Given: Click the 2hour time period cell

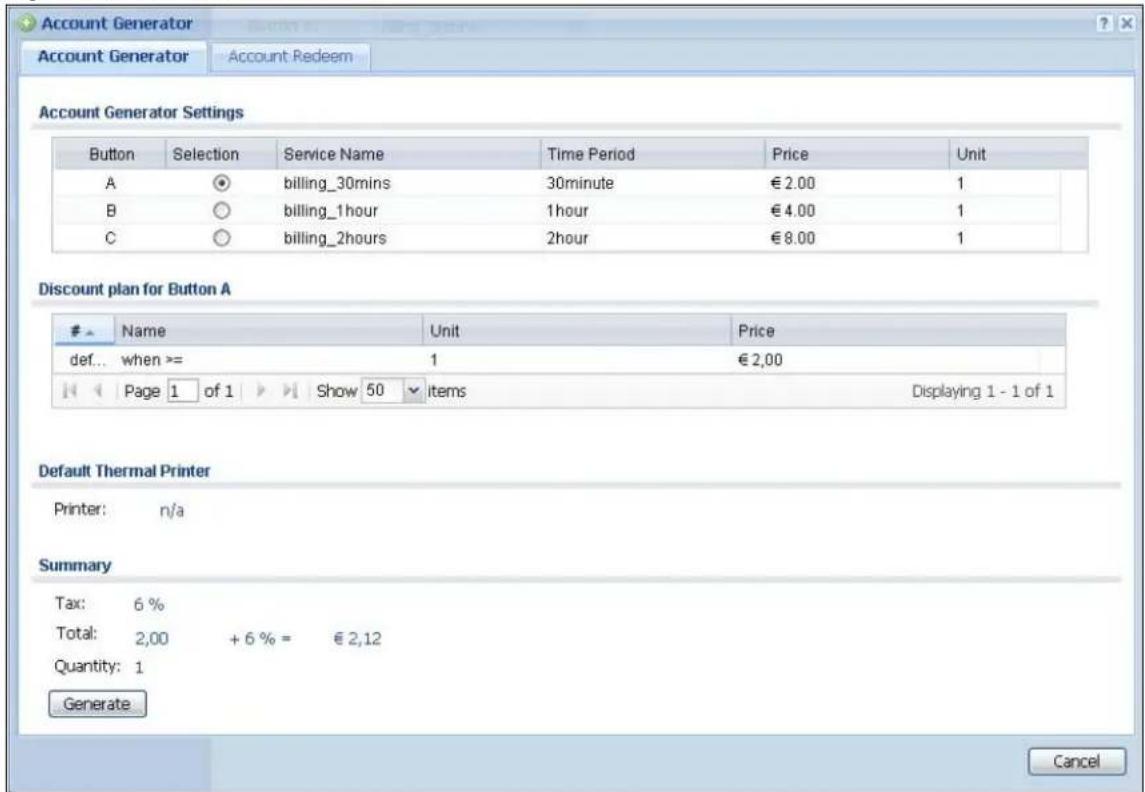Looking at the screenshot, I should tap(567, 239).
